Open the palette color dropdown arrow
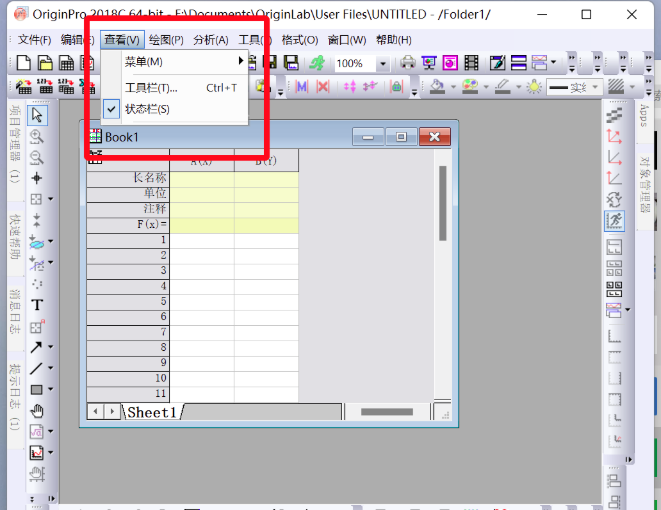Screen dimensions: 661x510 click(486, 87)
